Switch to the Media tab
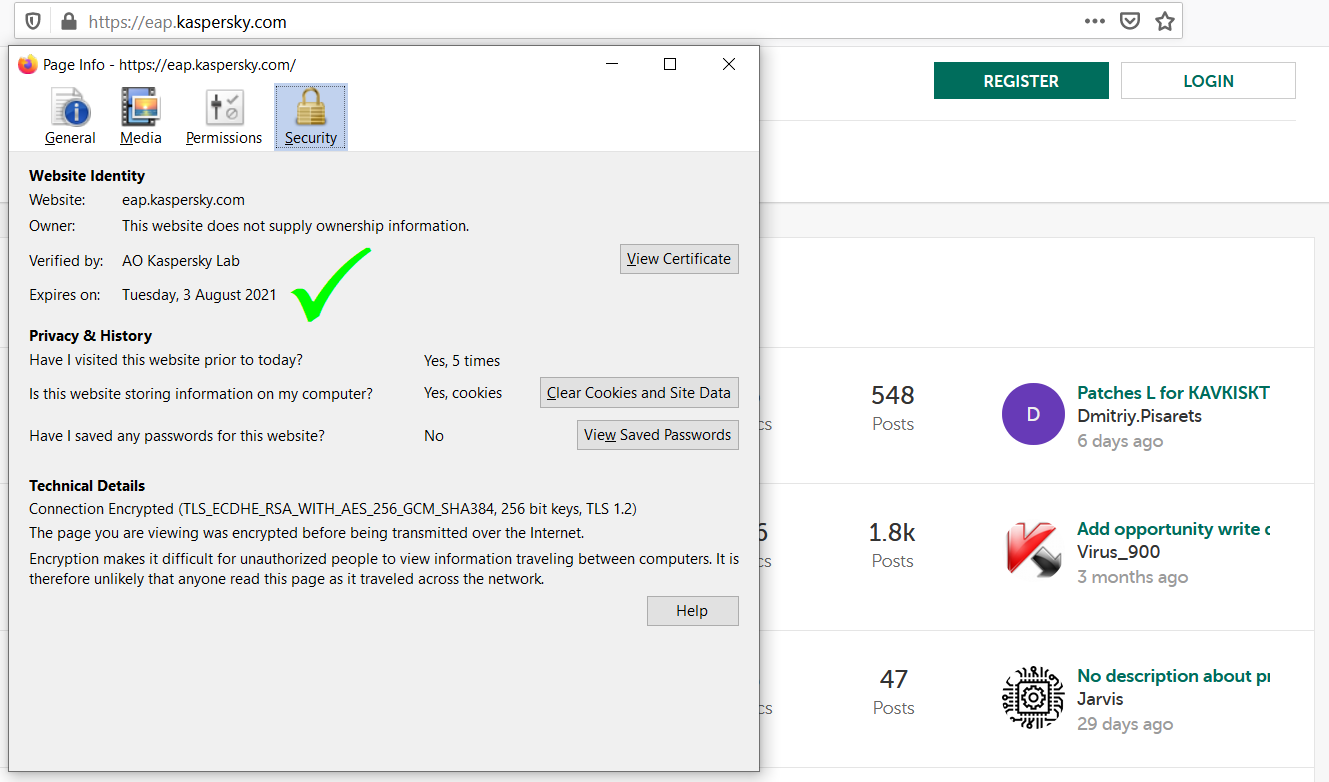This screenshot has width=1329, height=782. click(141, 117)
